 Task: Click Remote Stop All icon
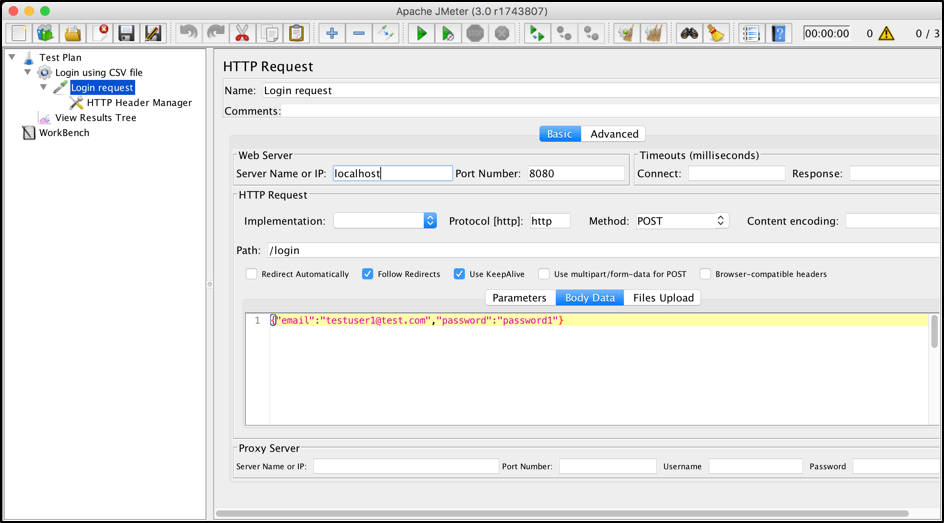pos(564,33)
